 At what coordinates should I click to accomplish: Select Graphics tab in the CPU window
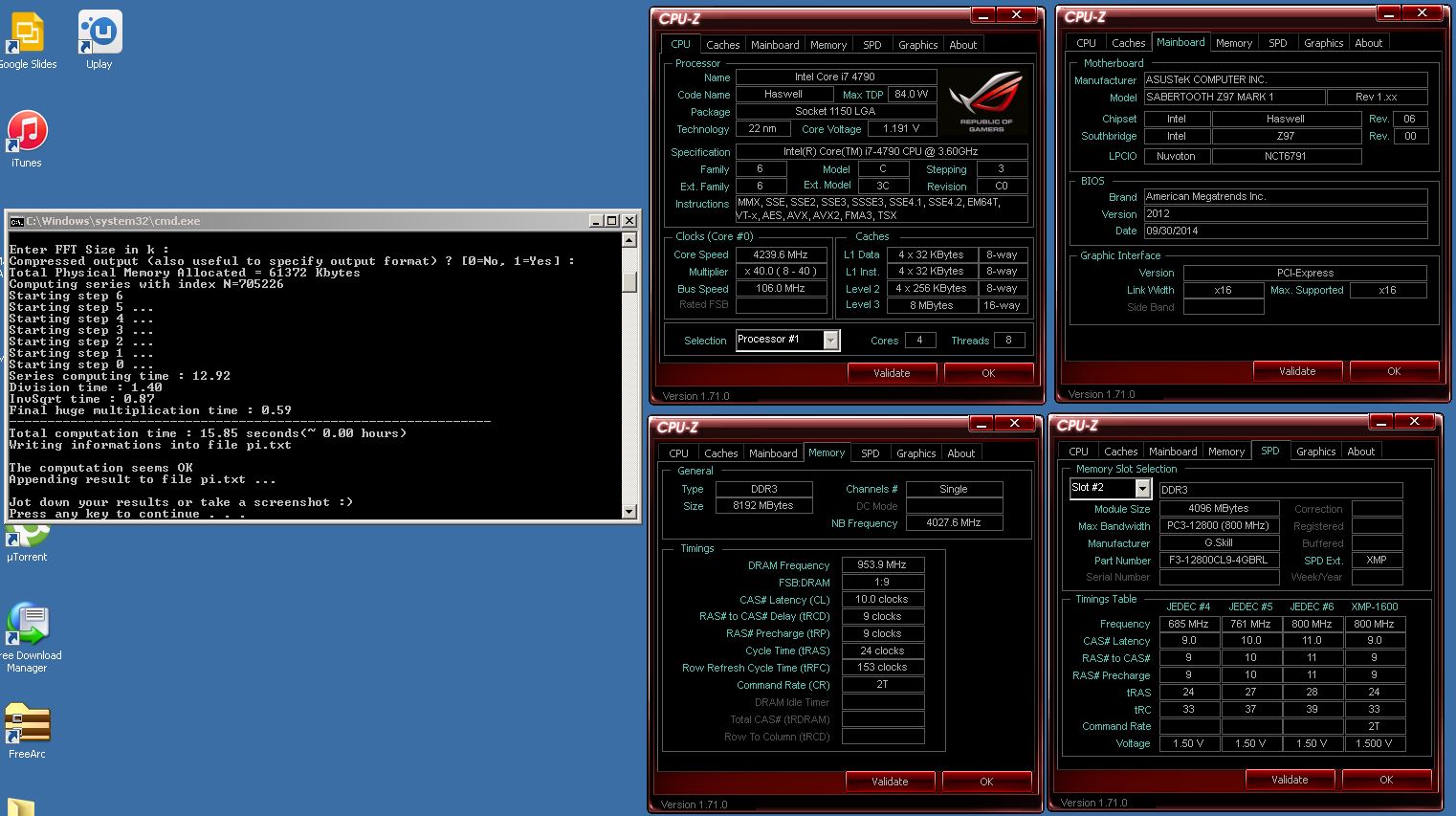(917, 45)
